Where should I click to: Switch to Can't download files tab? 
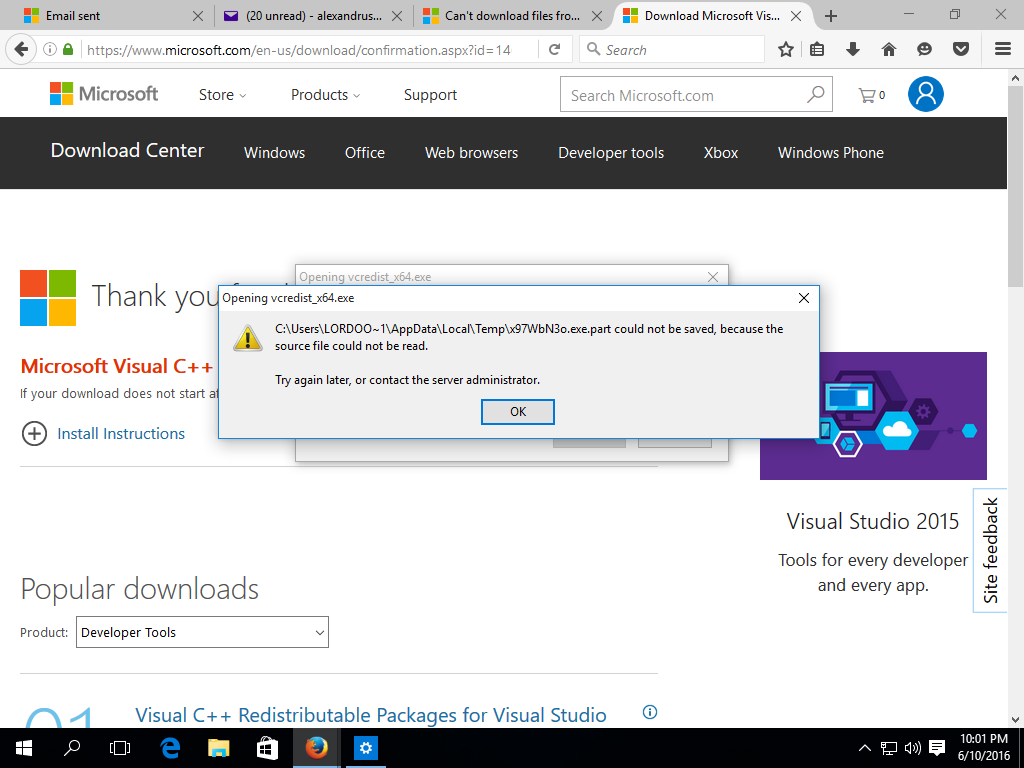pos(513,16)
